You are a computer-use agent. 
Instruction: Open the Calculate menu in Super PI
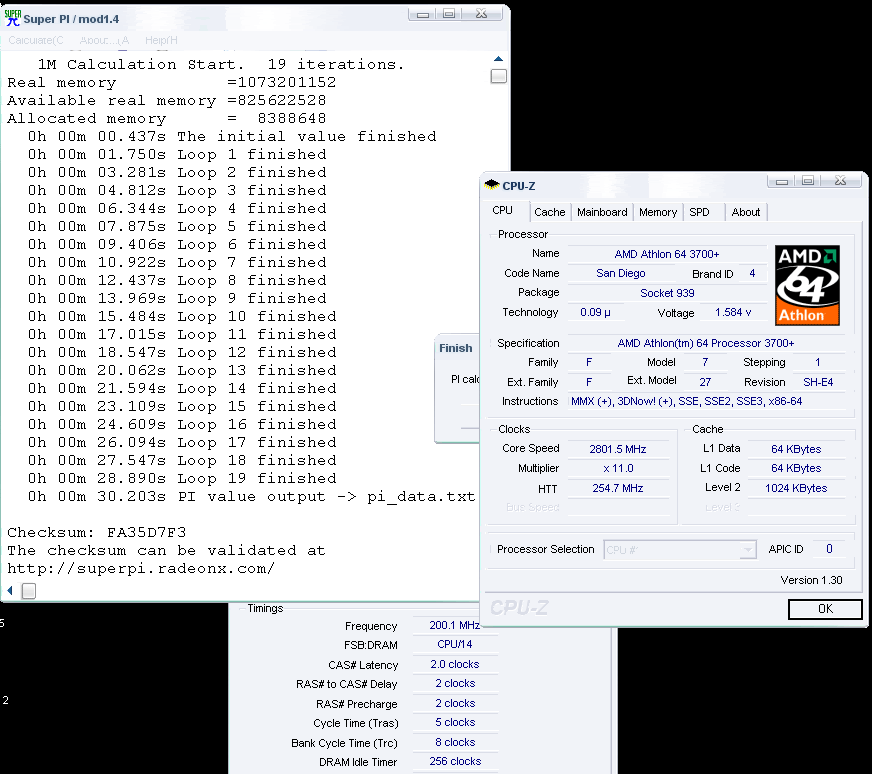[36, 40]
